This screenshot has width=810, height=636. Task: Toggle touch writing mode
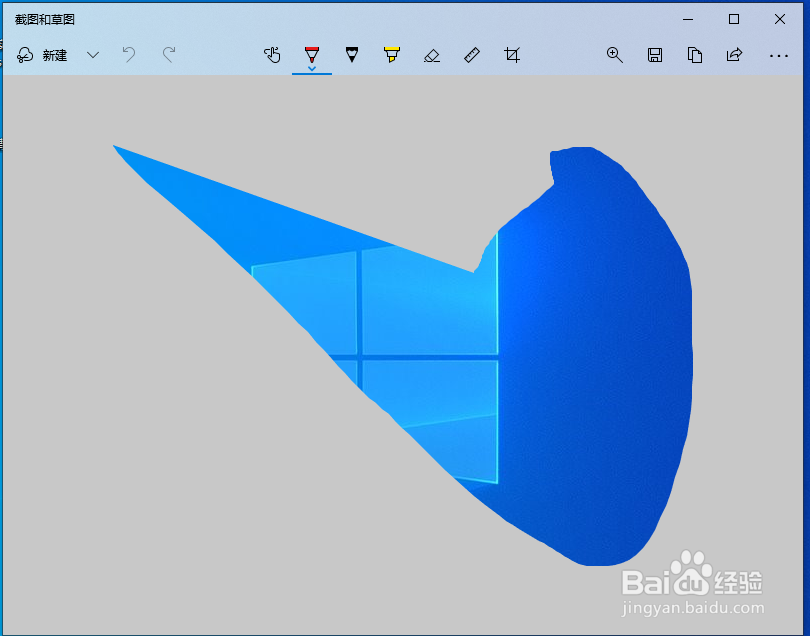[x=272, y=55]
